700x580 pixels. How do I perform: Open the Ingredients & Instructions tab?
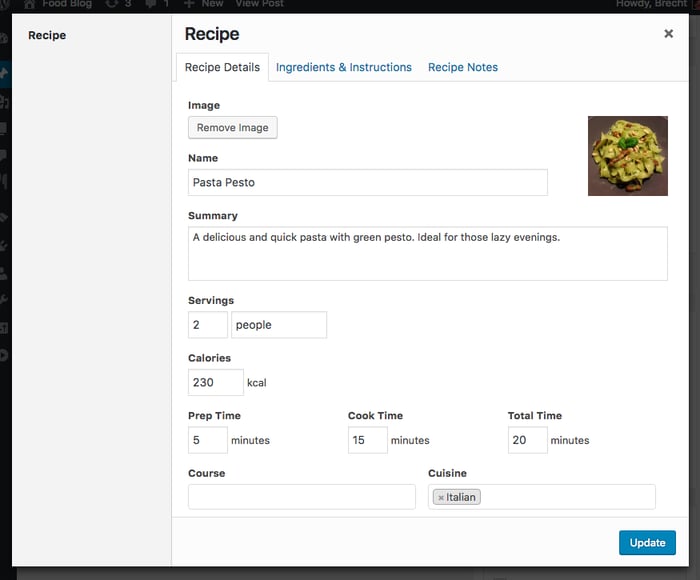click(x=343, y=67)
